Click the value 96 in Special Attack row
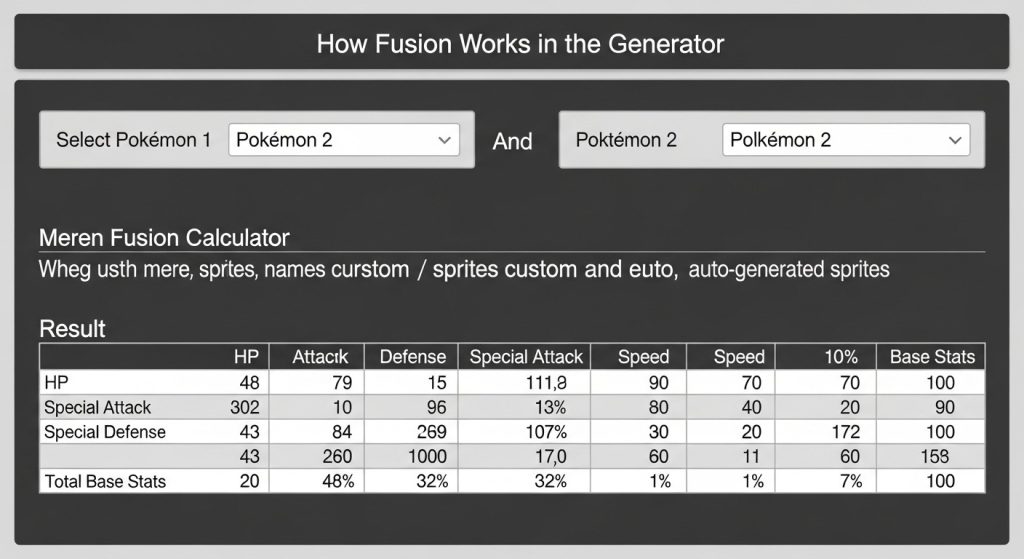This screenshot has height=559, width=1024. (436, 407)
